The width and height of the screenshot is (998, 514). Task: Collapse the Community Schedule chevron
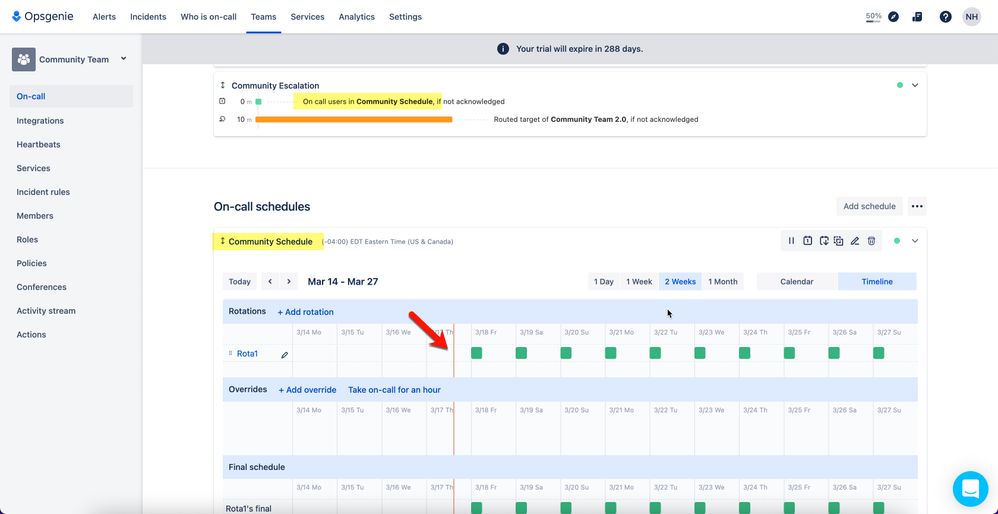[915, 240]
